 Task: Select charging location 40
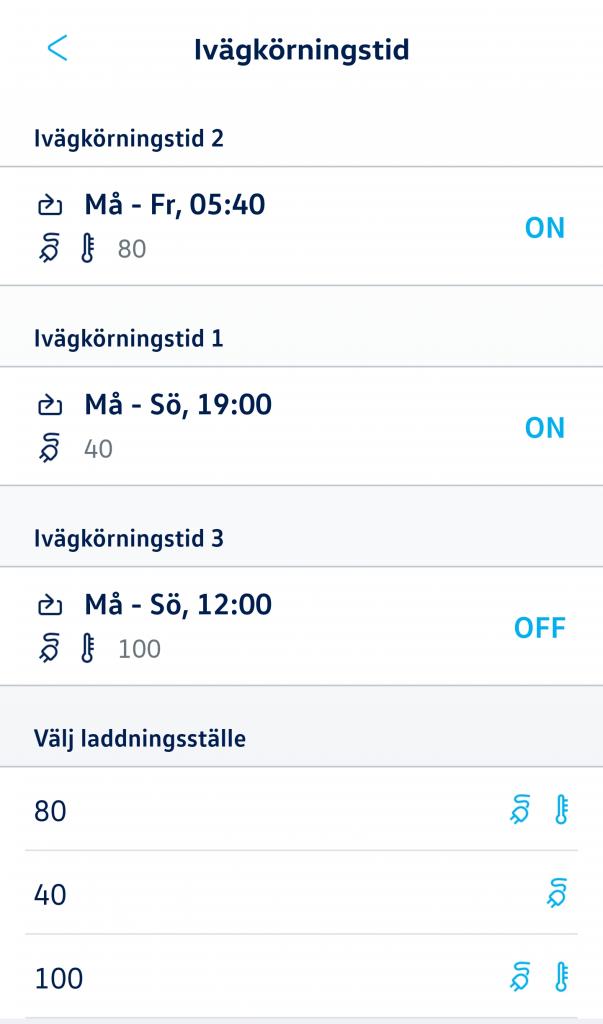click(301, 893)
